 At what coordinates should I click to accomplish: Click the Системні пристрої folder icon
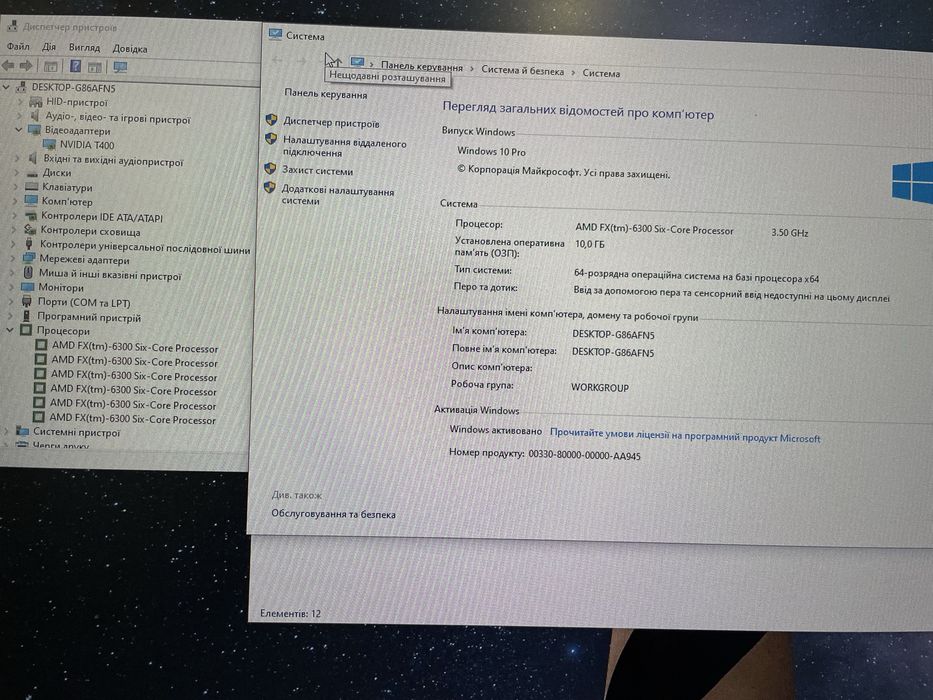tap(22, 431)
